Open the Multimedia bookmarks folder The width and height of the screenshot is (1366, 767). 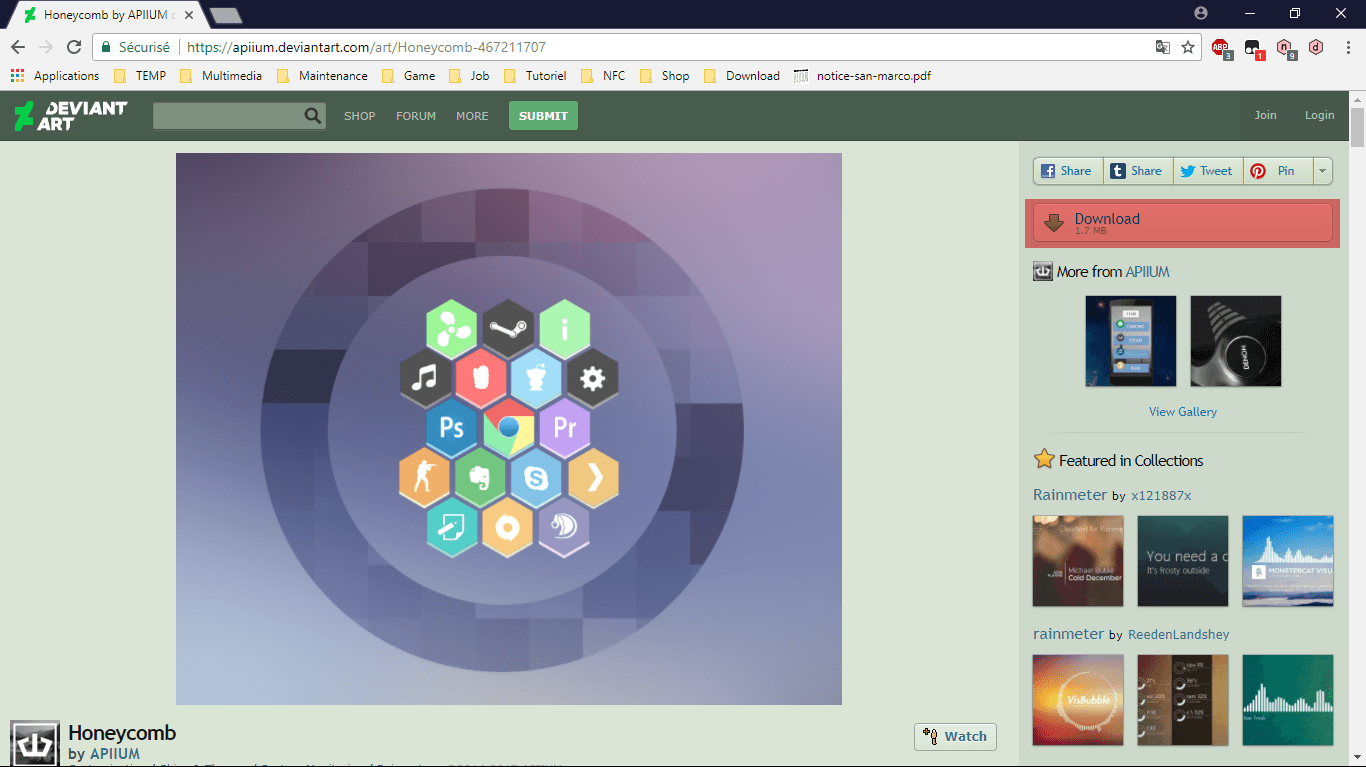[x=221, y=76]
